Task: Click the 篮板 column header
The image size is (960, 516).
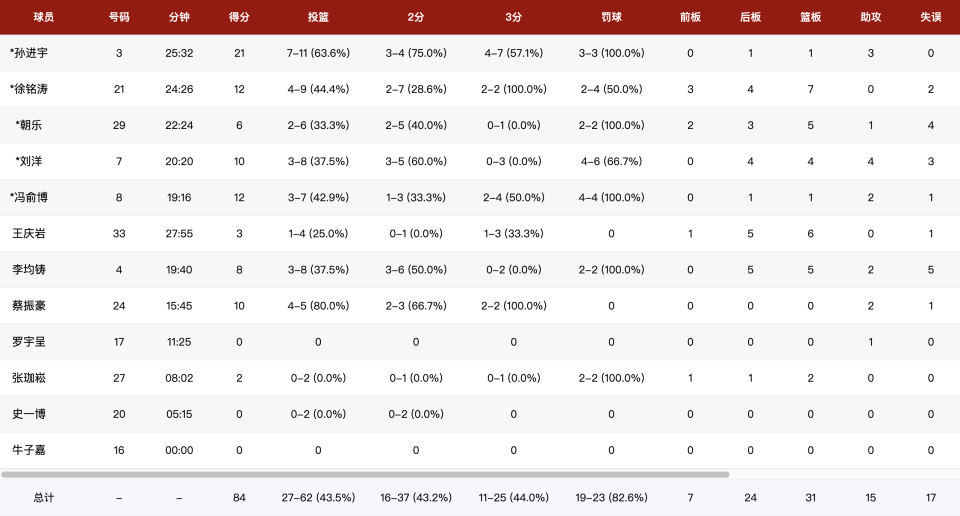Action: coord(810,17)
